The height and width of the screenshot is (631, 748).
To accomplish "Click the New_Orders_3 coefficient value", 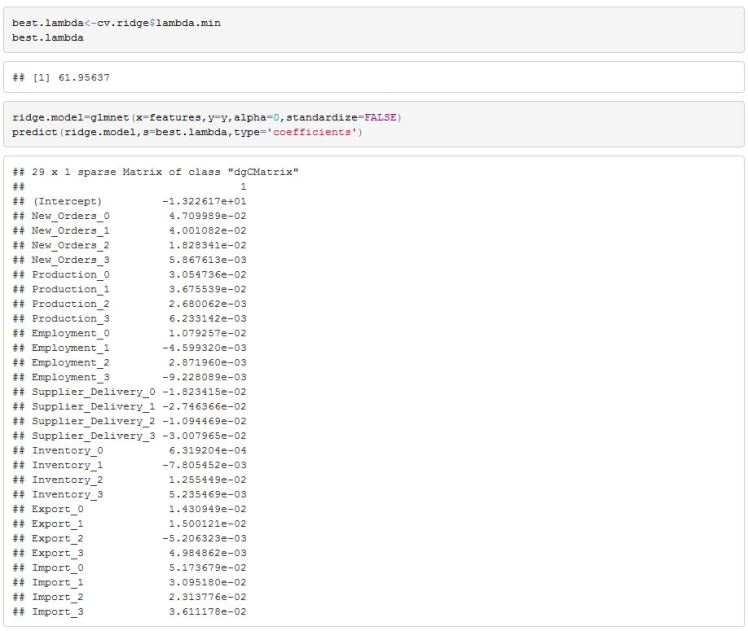I will 207,259.
